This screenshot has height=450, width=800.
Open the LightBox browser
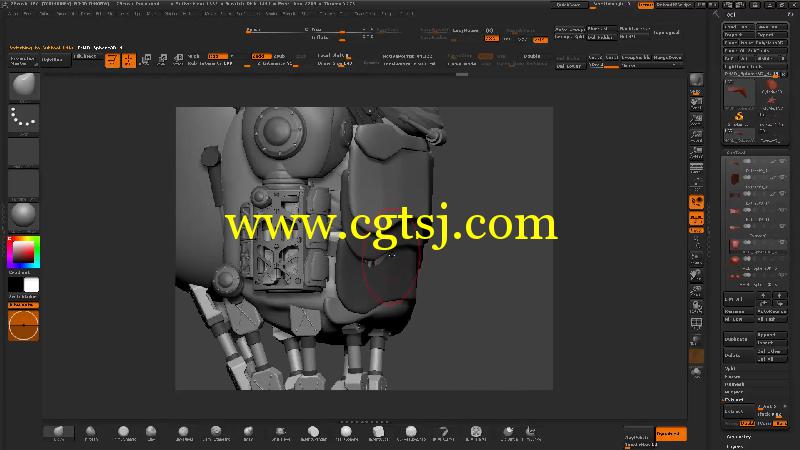(55, 60)
